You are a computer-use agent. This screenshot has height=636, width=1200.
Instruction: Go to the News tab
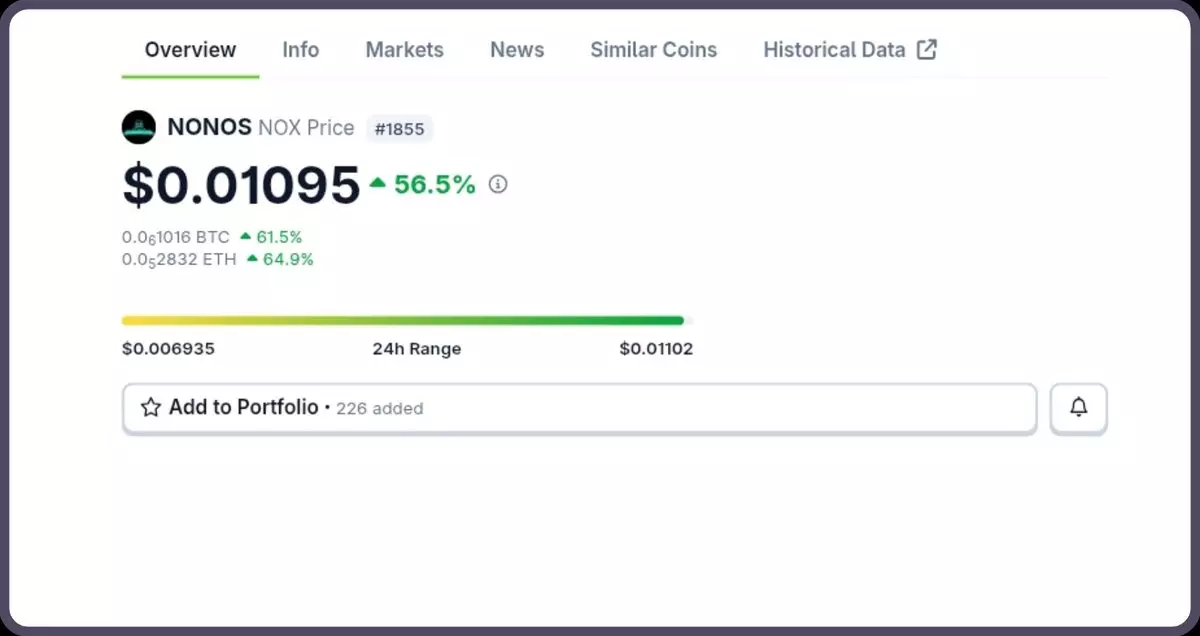517,50
